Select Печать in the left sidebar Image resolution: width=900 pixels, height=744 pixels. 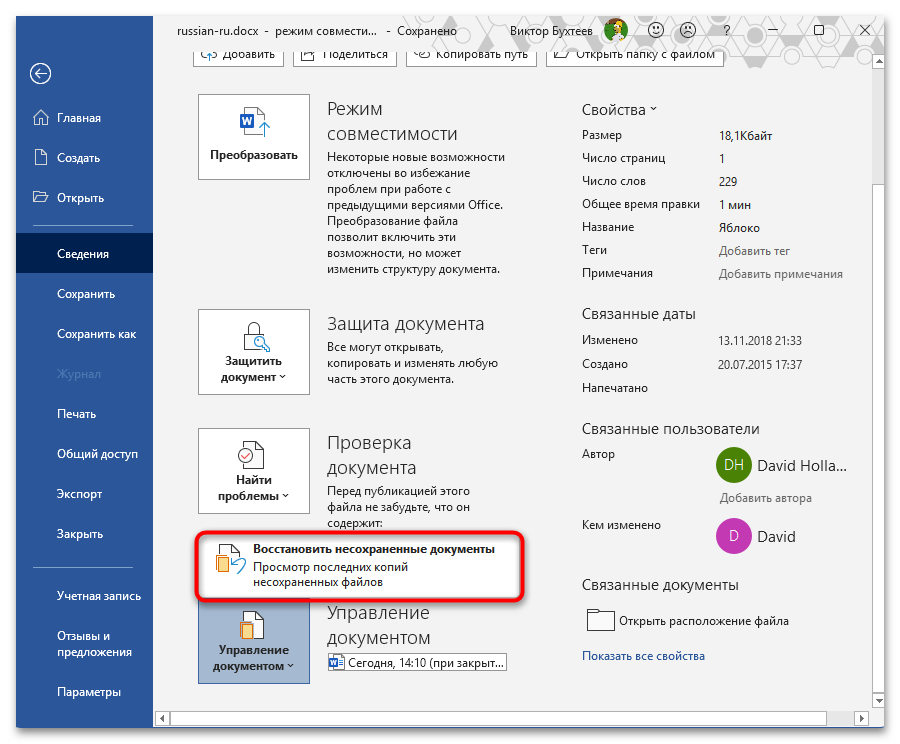pos(76,414)
